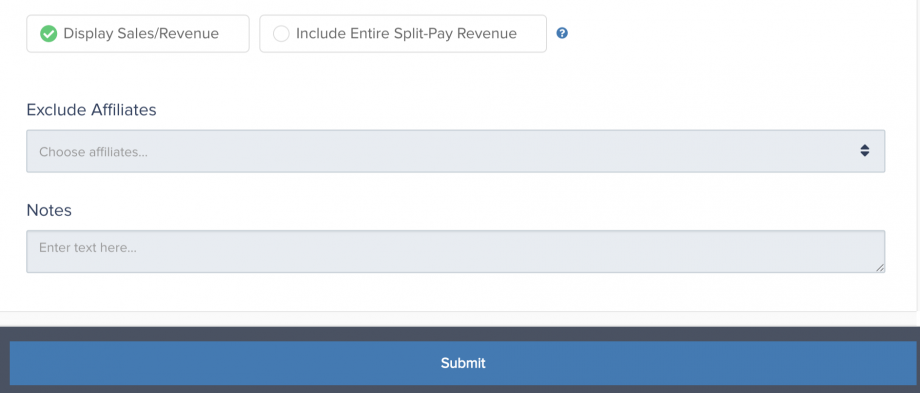920x393 pixels.
Task: Submit the form with the Submit button
Action: click(x=463, y=363)
